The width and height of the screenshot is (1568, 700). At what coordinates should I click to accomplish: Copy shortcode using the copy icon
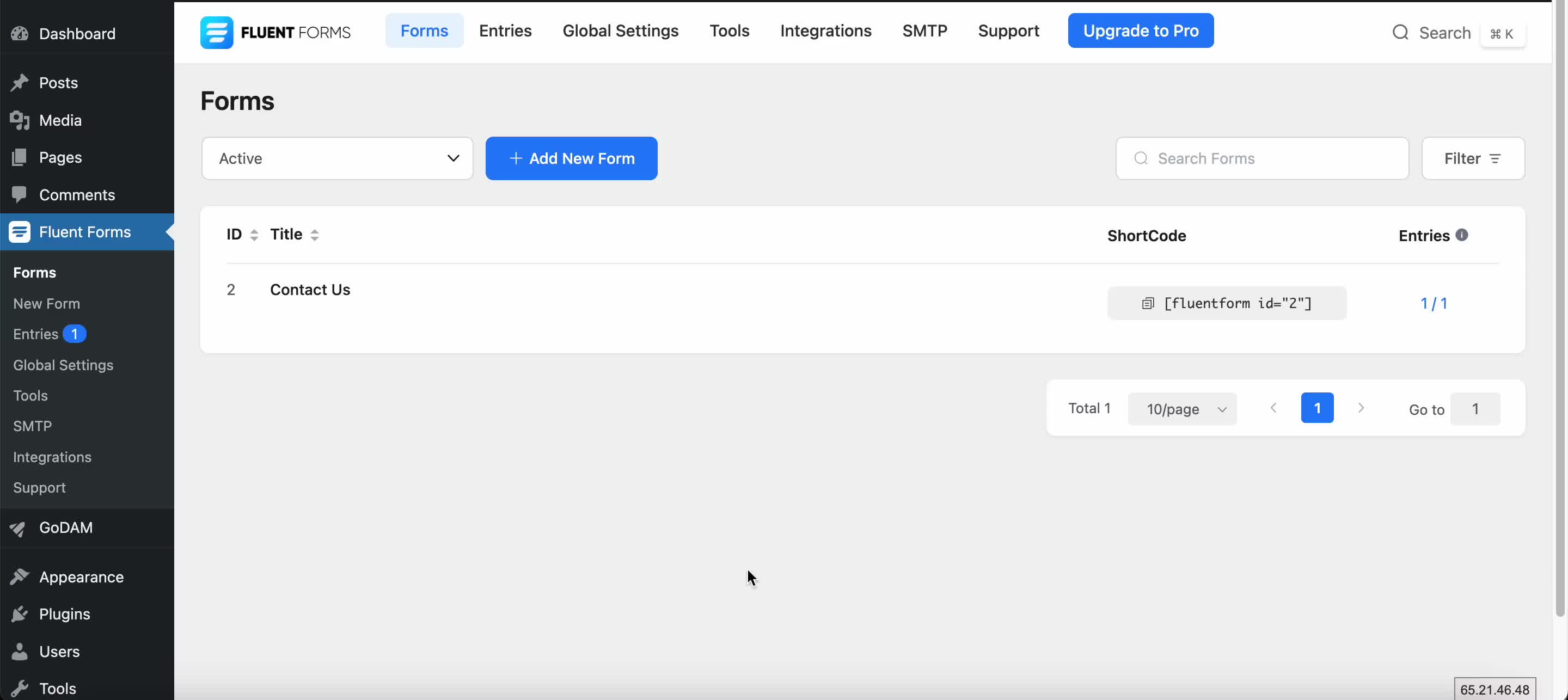point(1147,303)
